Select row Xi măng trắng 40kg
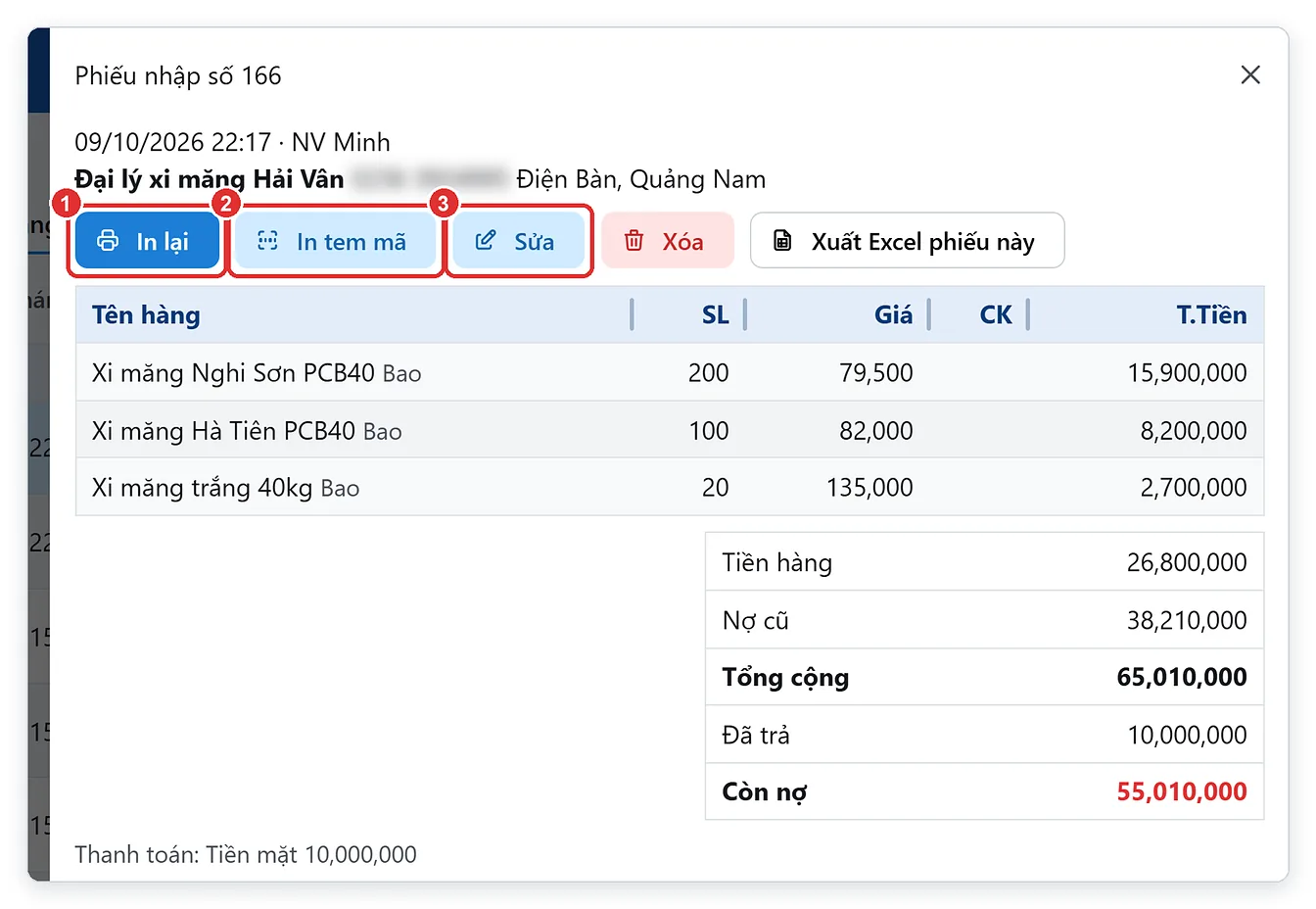Screen dimensions: 1316x909 (x=670, y=487)
